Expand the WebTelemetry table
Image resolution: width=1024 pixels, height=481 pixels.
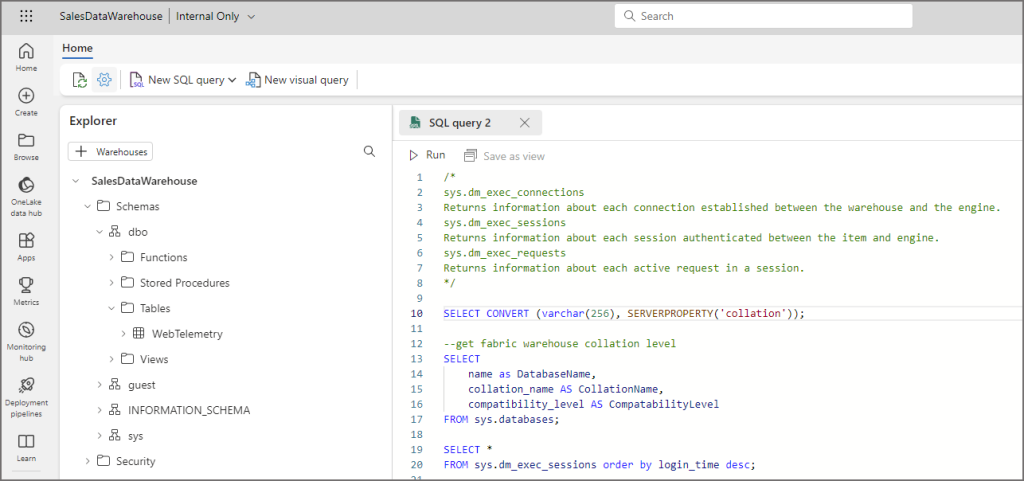click(123, 334)
